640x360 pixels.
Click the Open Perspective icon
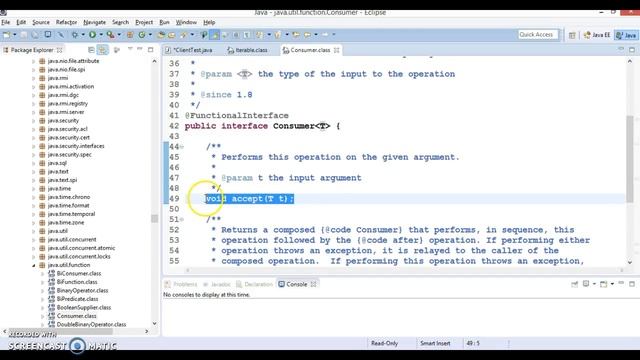[x=572, y=36]
